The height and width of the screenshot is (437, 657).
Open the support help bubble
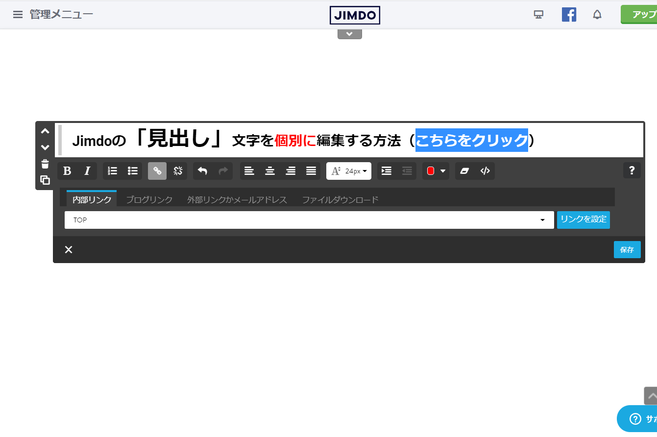(638, 419)
